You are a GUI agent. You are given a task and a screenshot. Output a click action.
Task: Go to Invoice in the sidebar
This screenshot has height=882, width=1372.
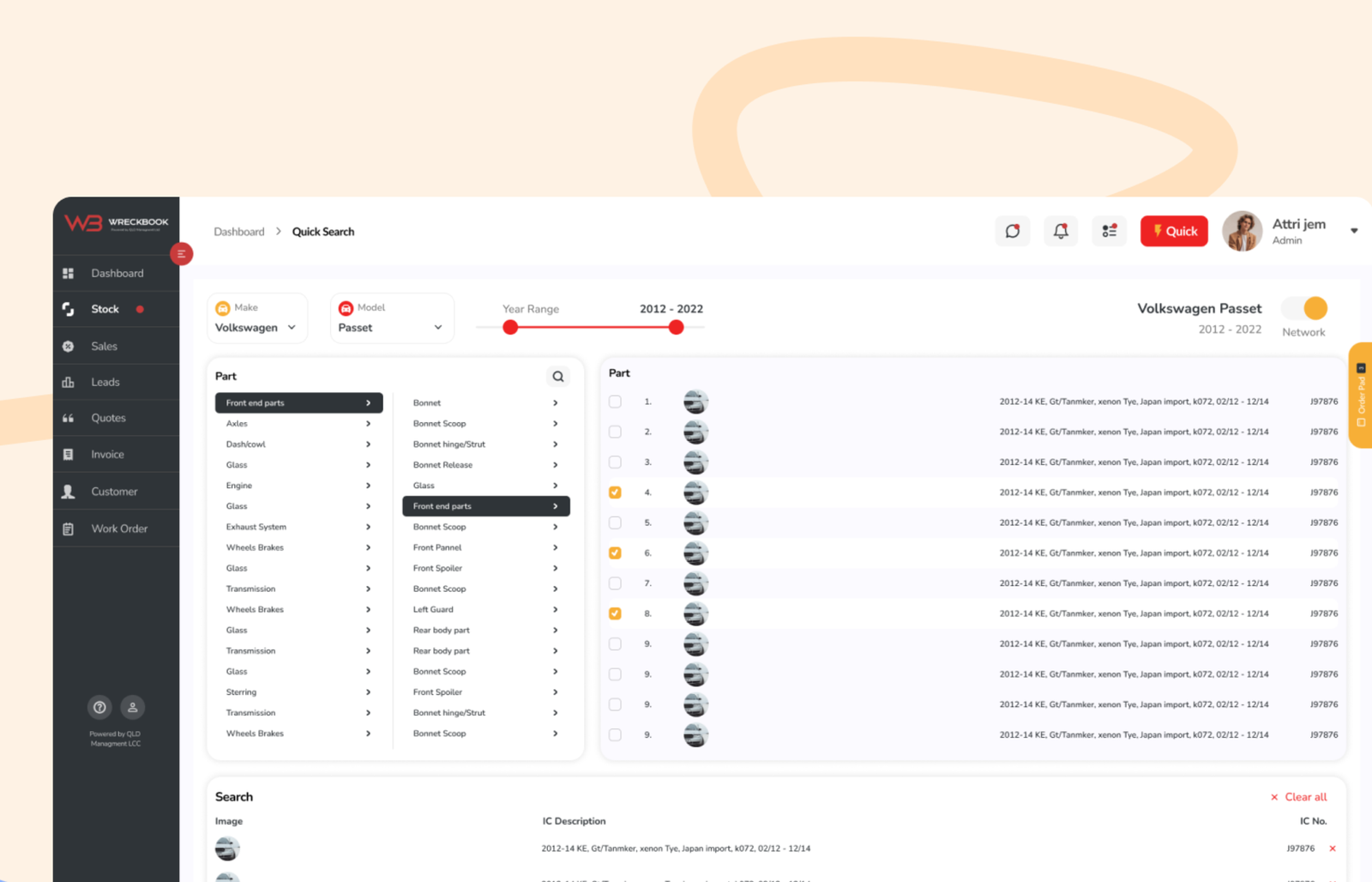coord(107,455)
